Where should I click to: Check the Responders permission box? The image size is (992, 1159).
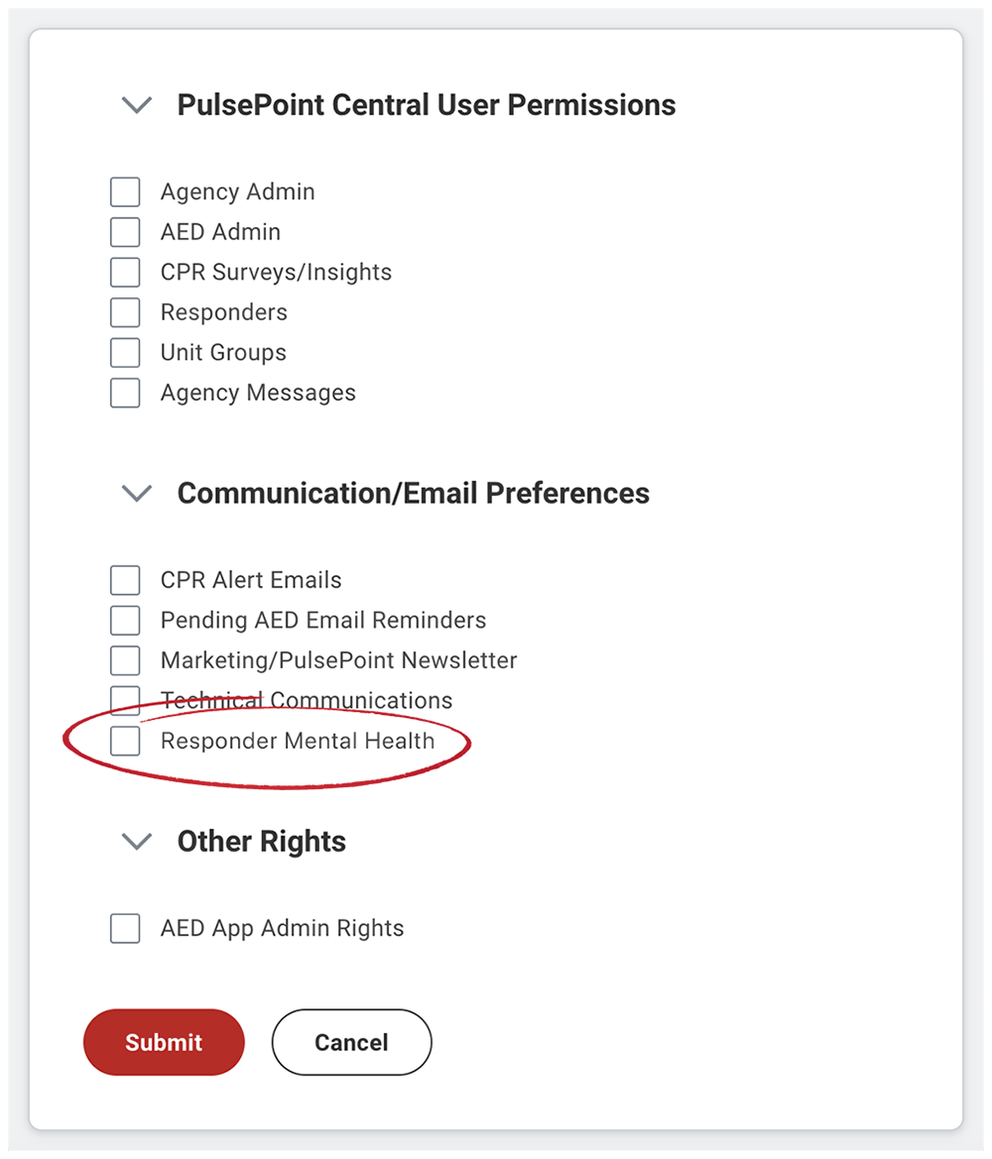(124, 312)
